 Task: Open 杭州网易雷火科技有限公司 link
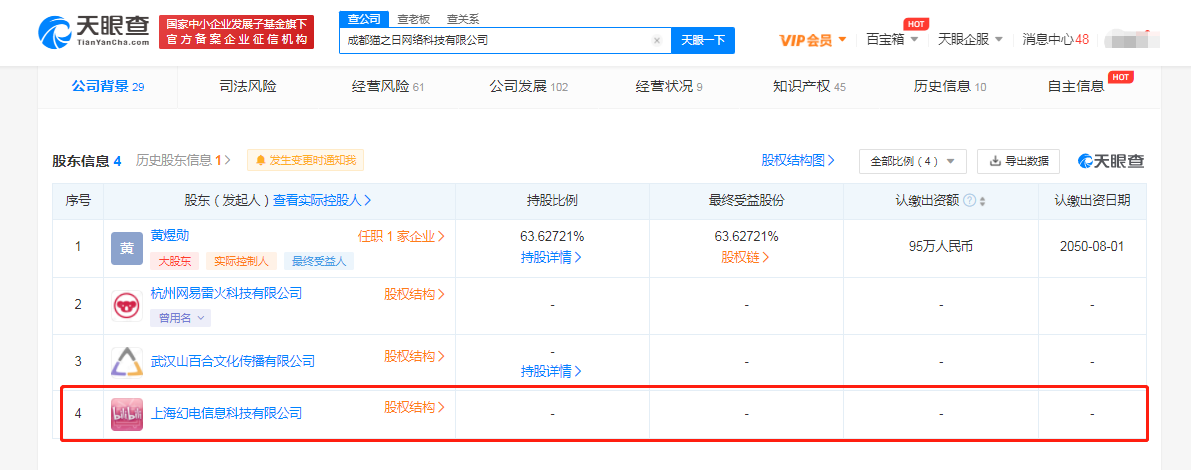point(226,293)
